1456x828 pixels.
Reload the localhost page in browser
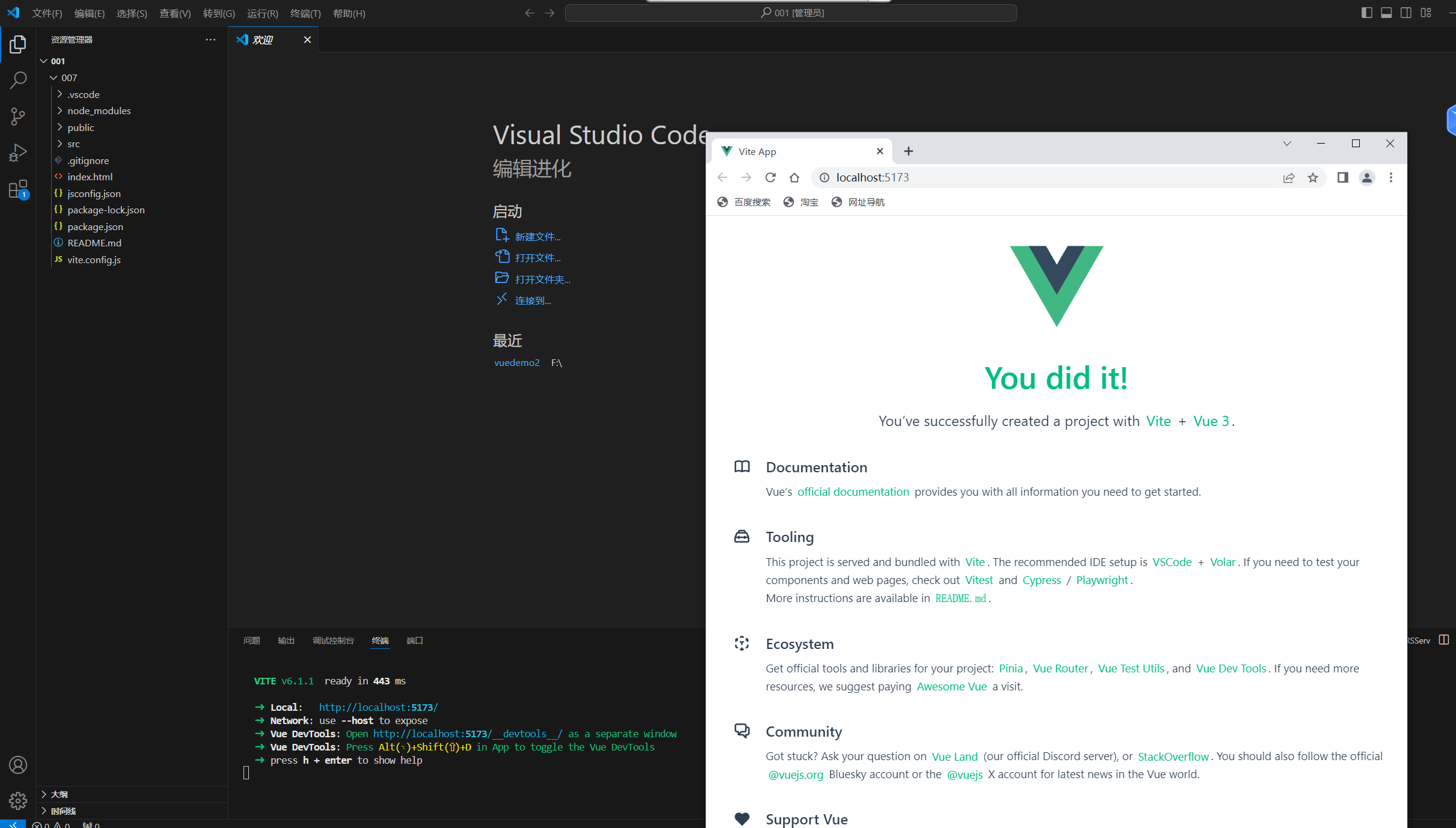click(x=770, y=177)
